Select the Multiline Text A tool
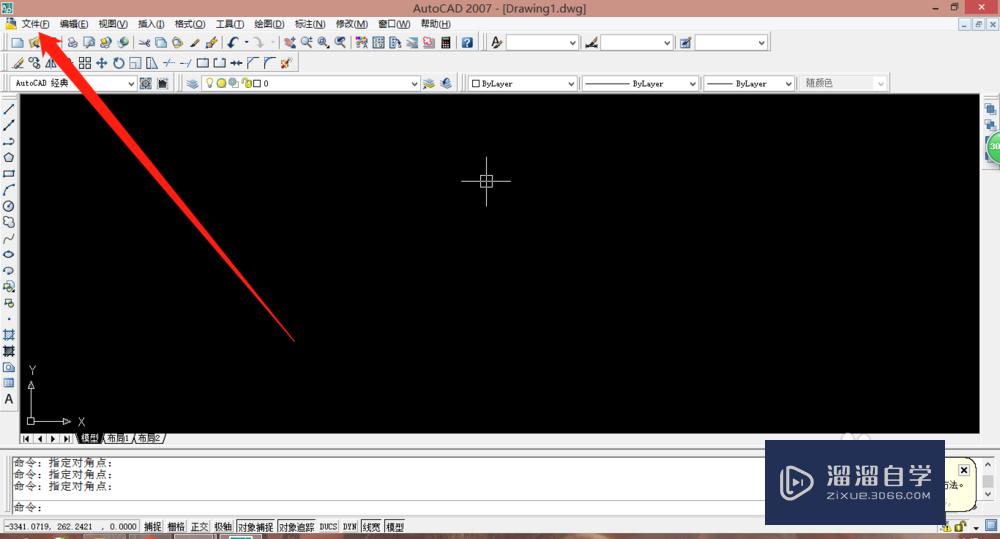1000x539 pixels. coord(9,399)
